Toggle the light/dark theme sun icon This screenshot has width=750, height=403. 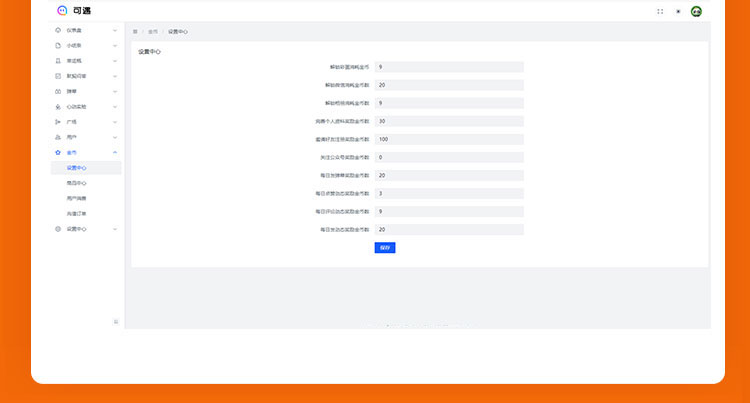(678, 11)
